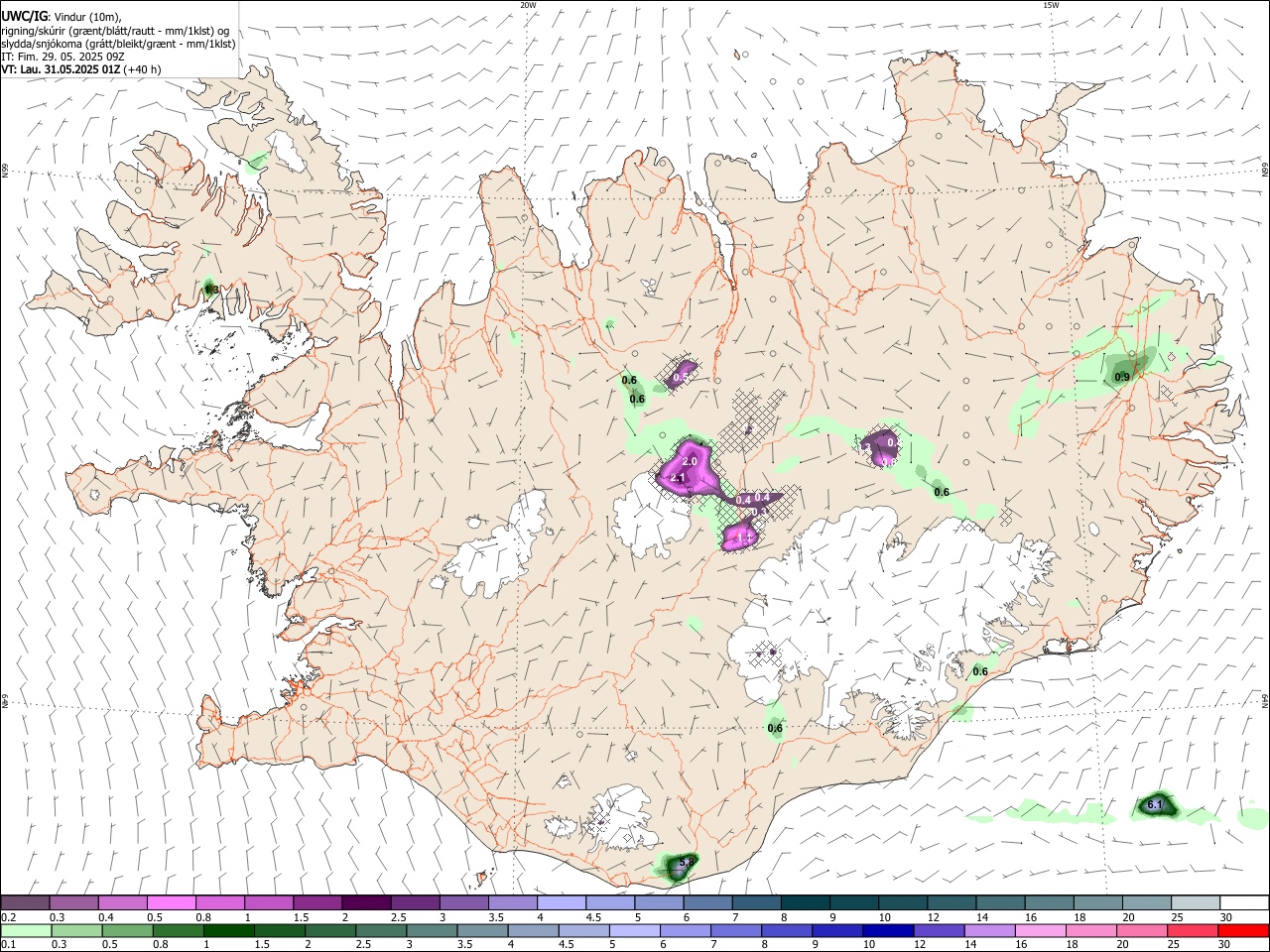The image size is (1270, 952).
Task: Select the 'VT: Lau. 31.05.2025 01Z (+40 h)' line
Action: coord(81,69)
